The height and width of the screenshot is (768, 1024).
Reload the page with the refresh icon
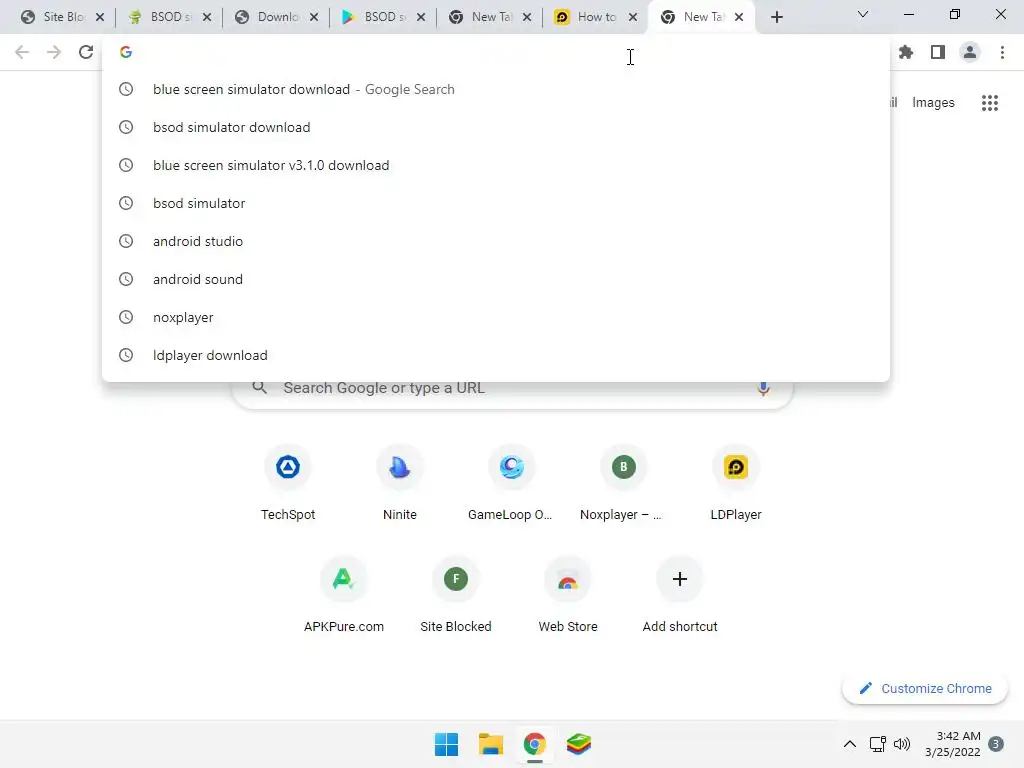pos(86,52)
